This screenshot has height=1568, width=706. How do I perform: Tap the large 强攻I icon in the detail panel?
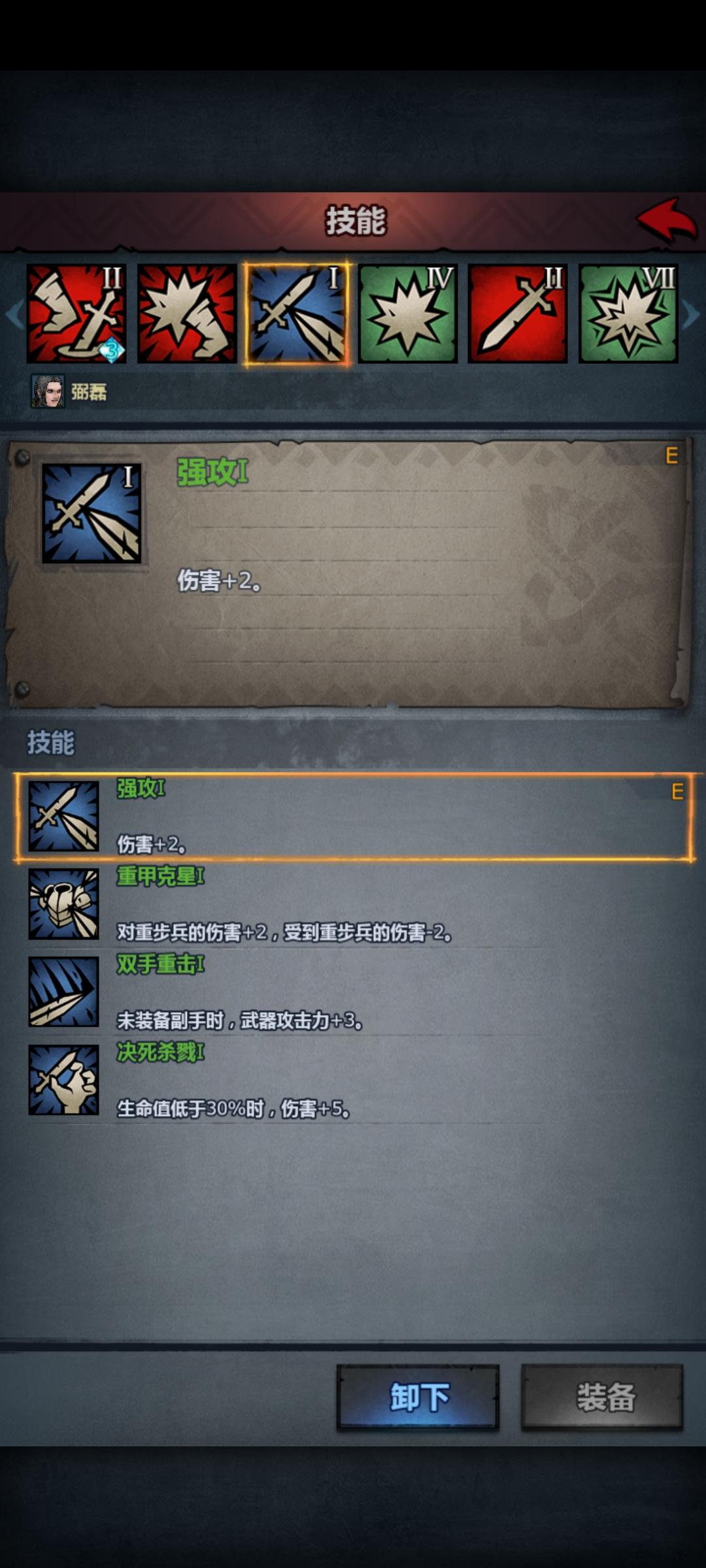(x=92, y=514)
